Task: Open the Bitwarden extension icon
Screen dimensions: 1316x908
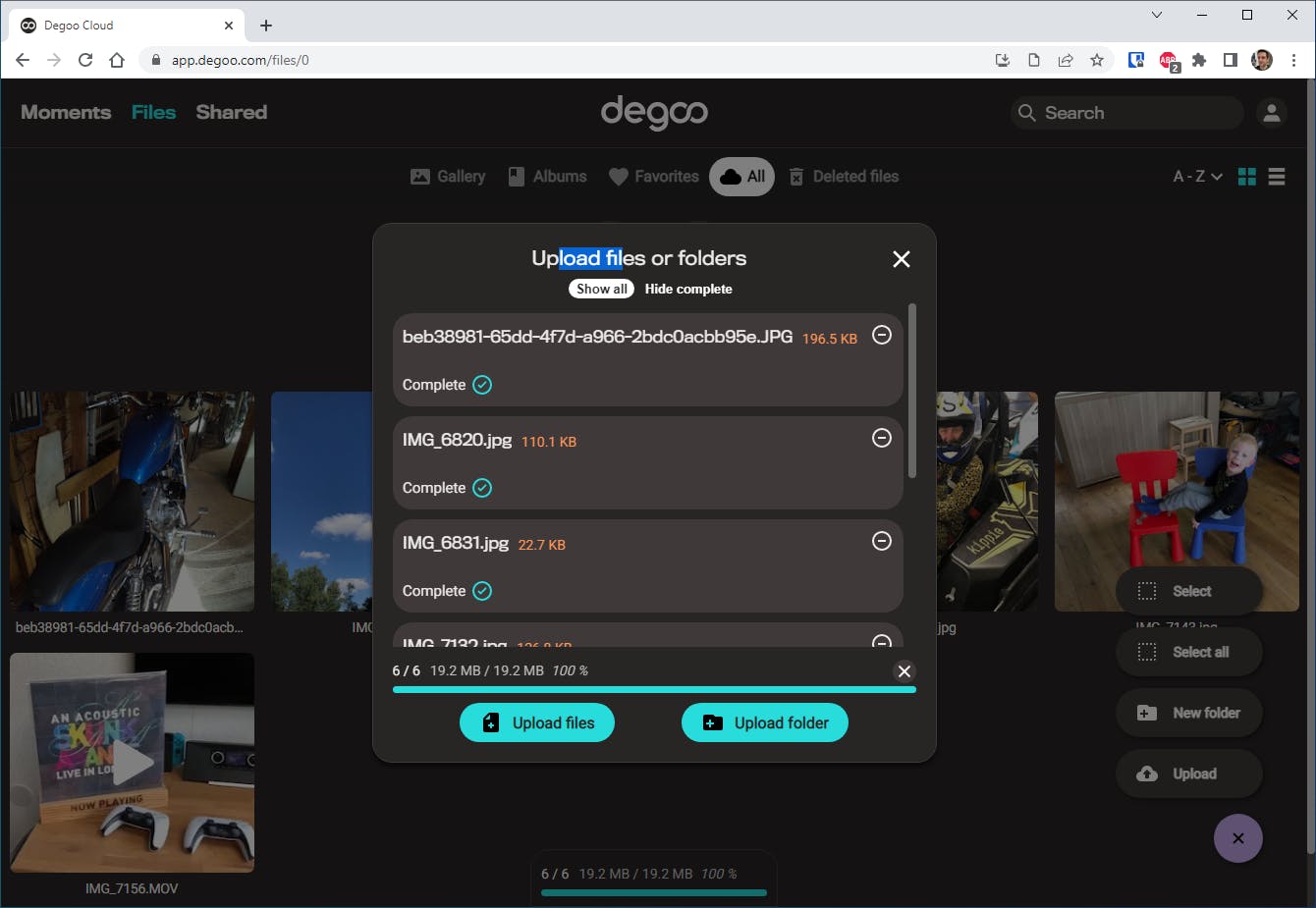Action: coord(1136,60)
